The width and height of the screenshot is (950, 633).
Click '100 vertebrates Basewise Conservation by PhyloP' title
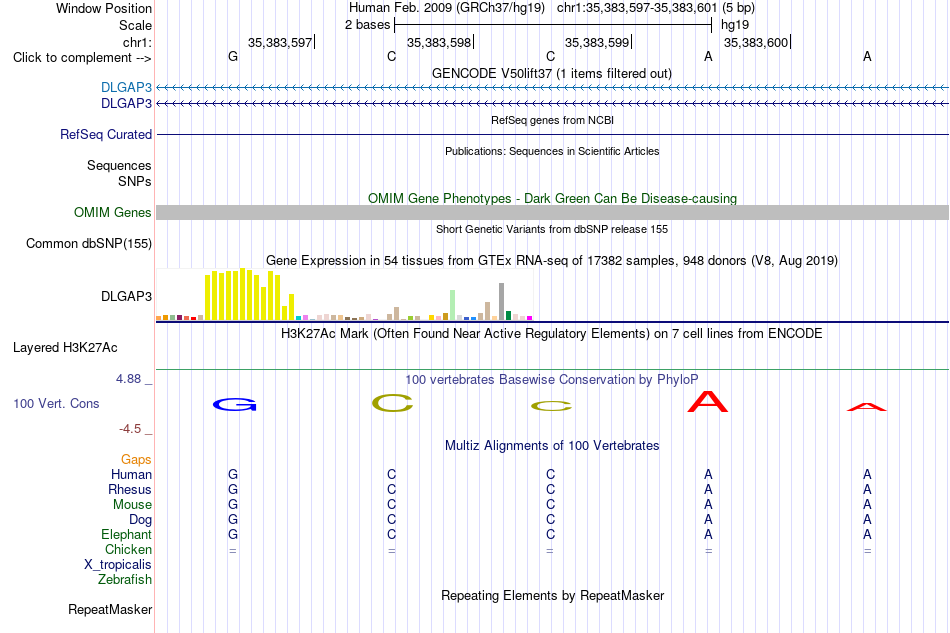coord(552,379)
